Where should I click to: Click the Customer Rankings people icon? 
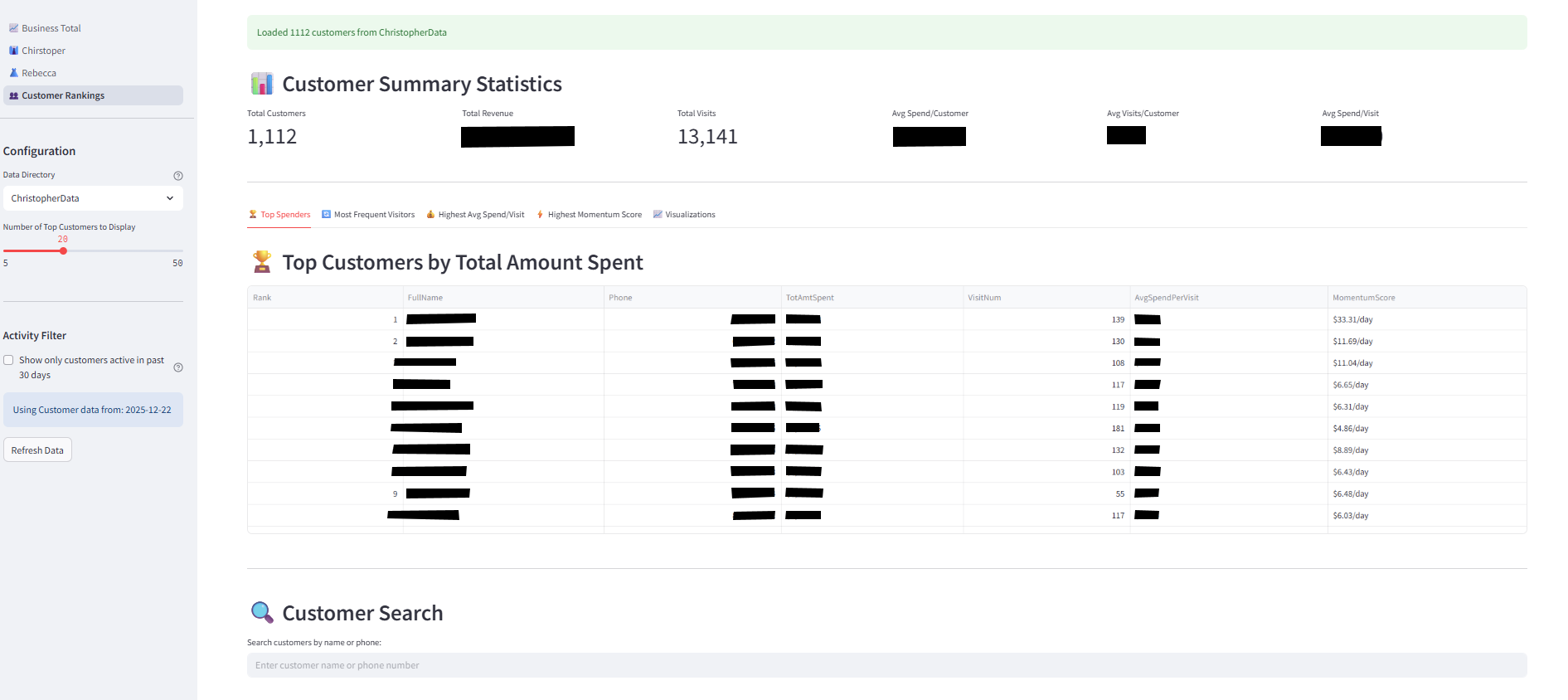pyautogui.click(x=13, y=95)
